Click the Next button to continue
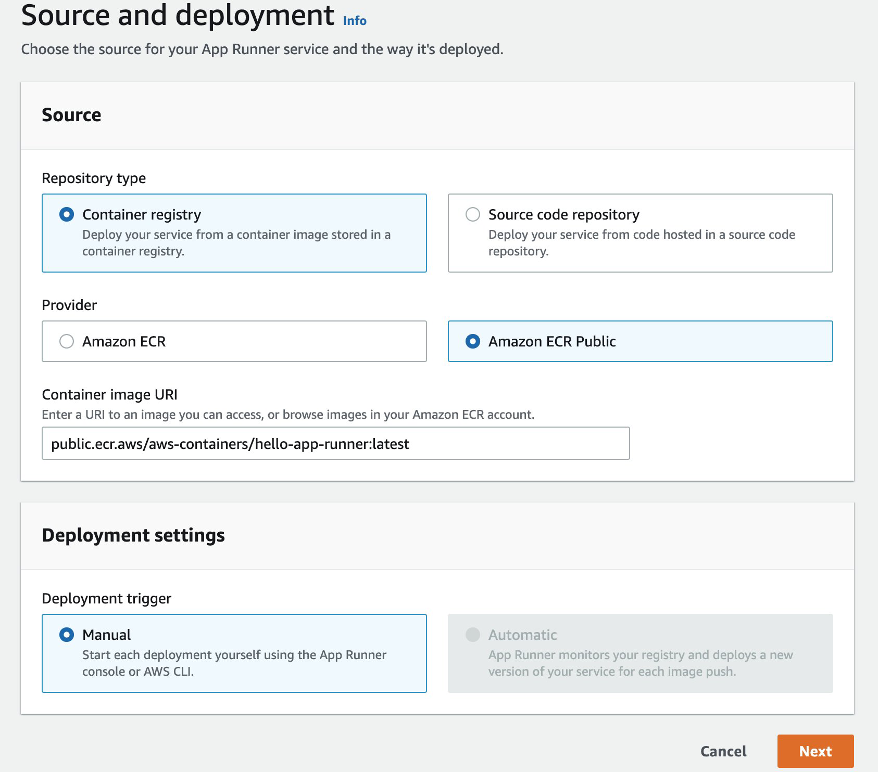This screenshot has height=772, width=879. pos(815,751)
